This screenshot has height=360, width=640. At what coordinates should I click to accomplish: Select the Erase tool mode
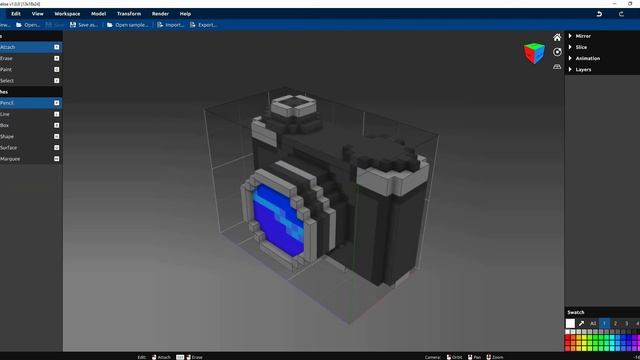[31, 58]
